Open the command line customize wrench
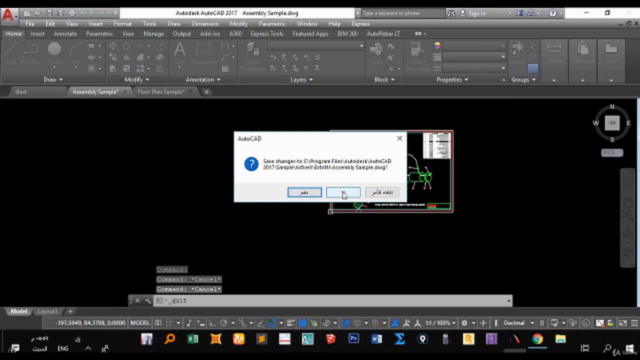Viewport: 640px width, 360px height. pos(147,301)
